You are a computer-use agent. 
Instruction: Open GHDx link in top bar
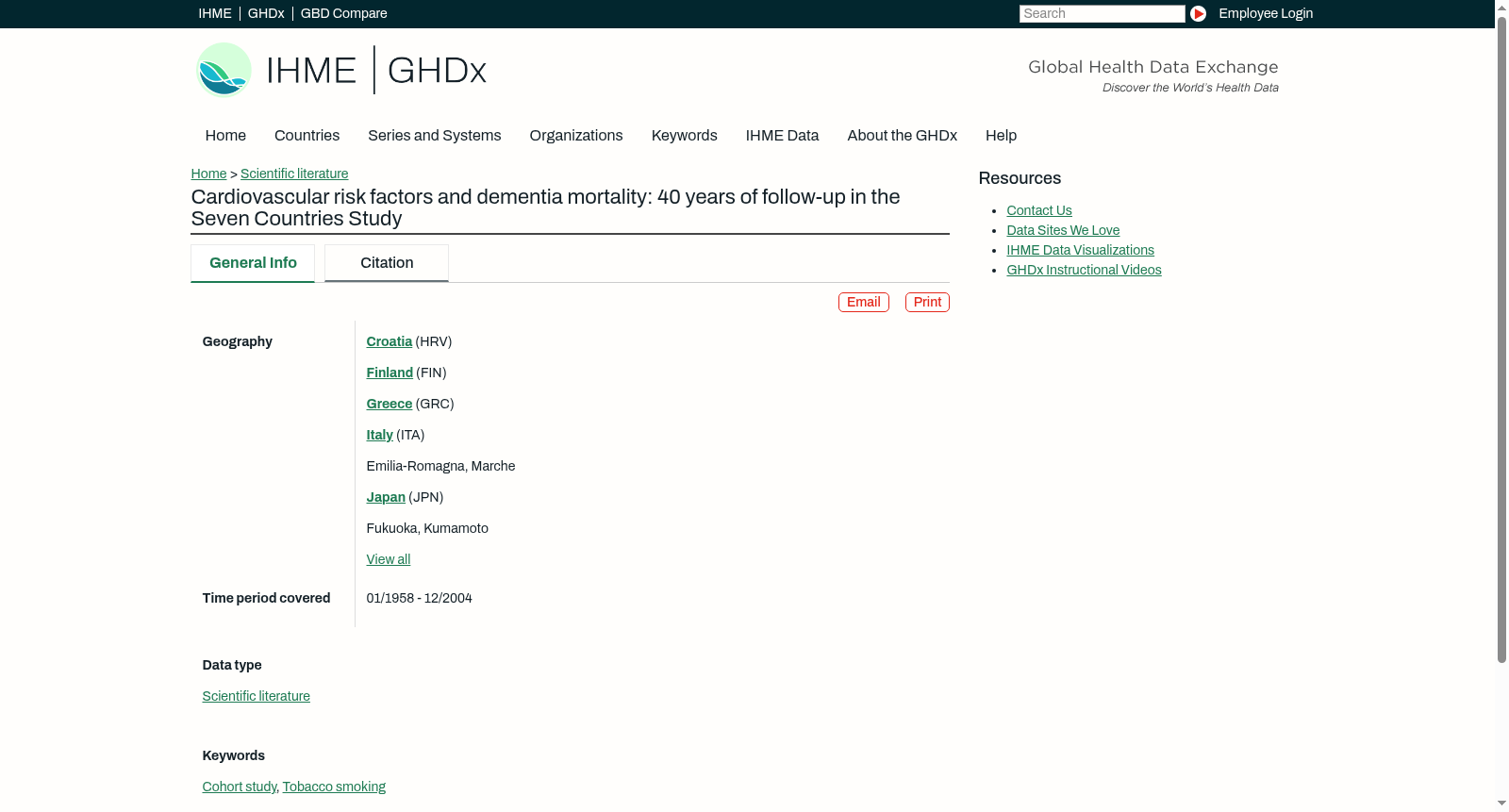pyautogui.click(x=266, y=13)
